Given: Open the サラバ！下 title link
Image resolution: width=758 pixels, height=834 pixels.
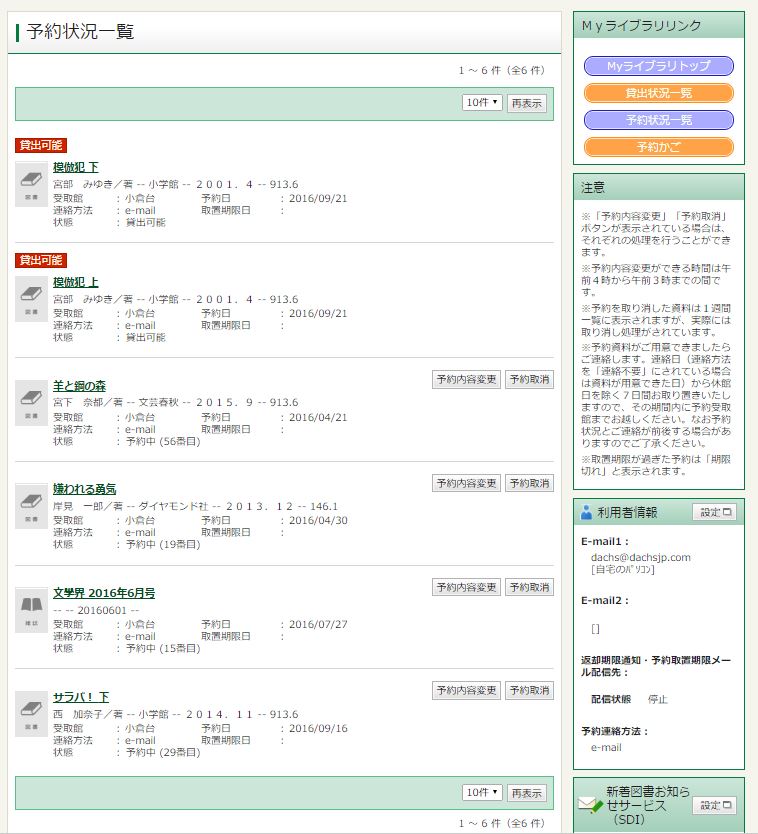Looking at the screenshot, I should pos(81,697).
